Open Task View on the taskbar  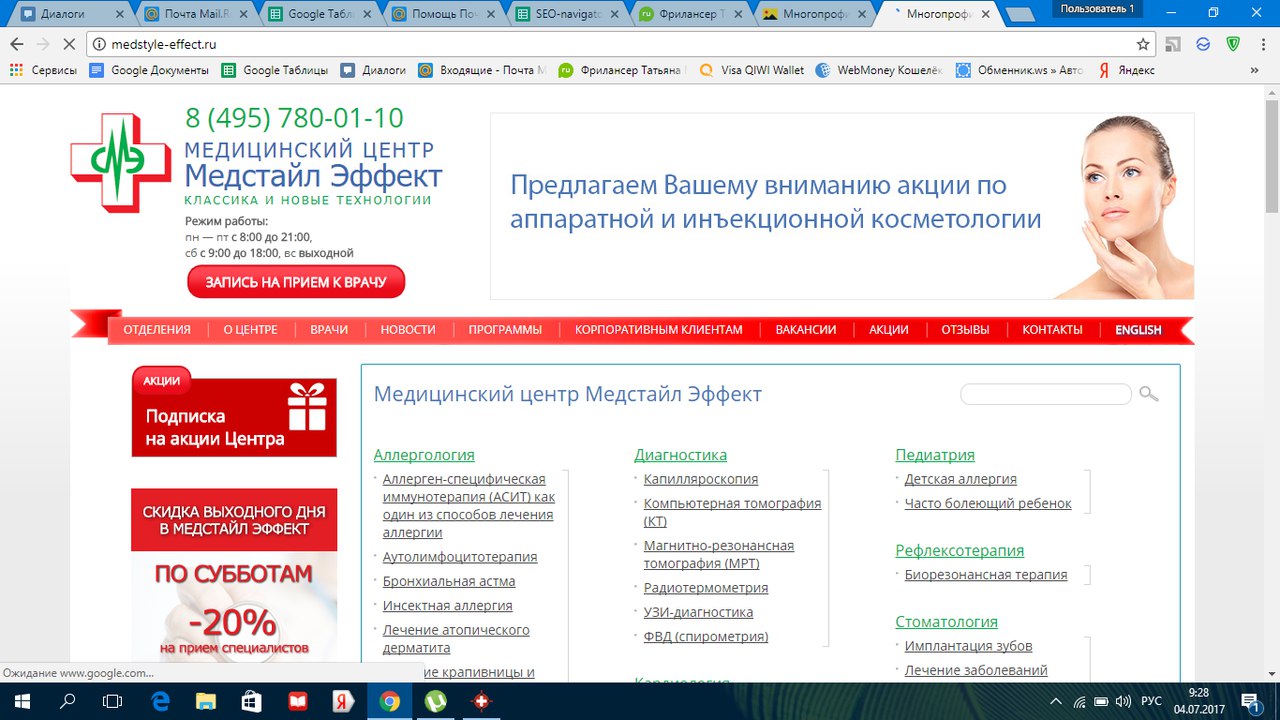113,701
